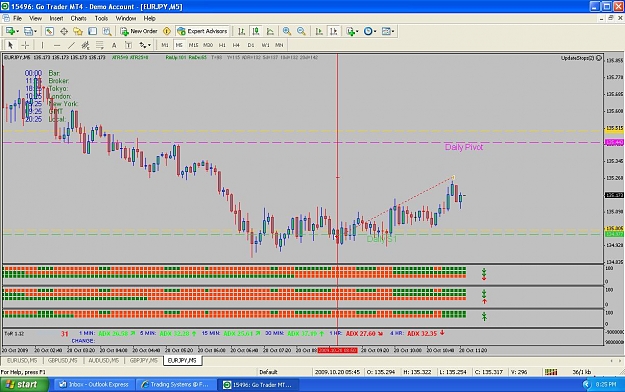The width and height of the screenshot is (625, 392).
Task: Open the MetaEditor yellow diamond icon
Action: tap(167, 31)
